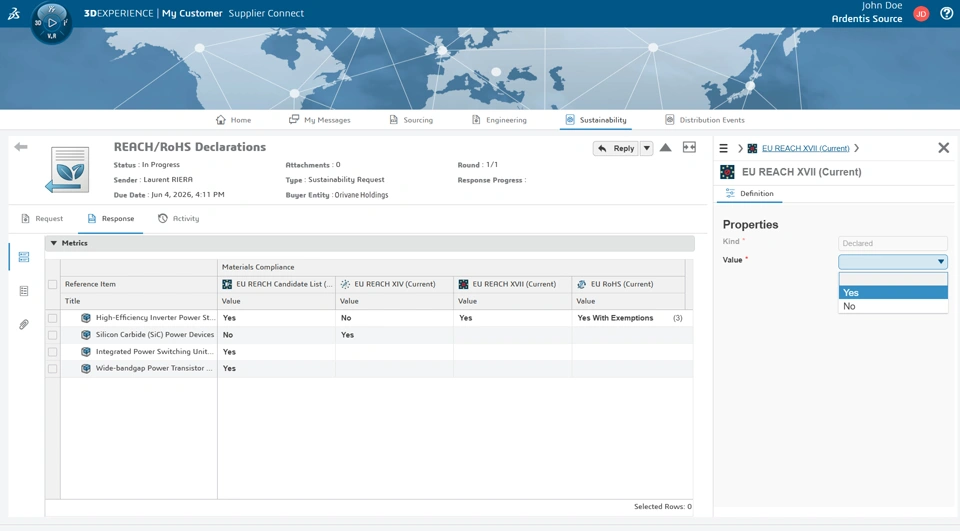960x531 pixels.
Task: Select No in the Value dropdown
Action: [893, 306]
